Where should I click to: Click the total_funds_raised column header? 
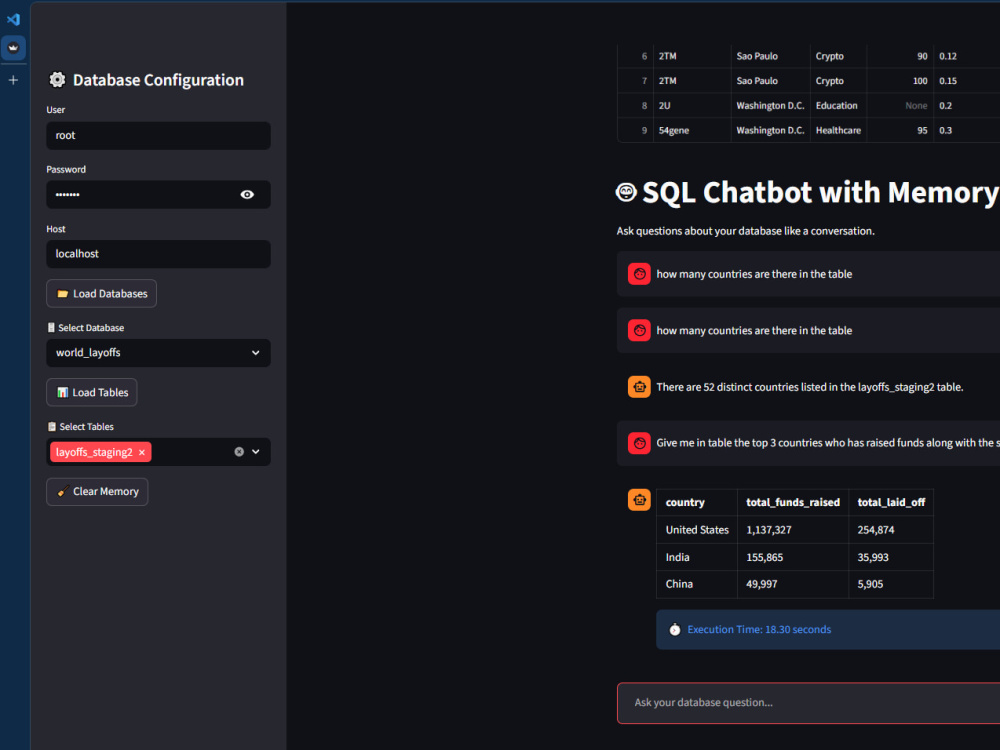793,503
